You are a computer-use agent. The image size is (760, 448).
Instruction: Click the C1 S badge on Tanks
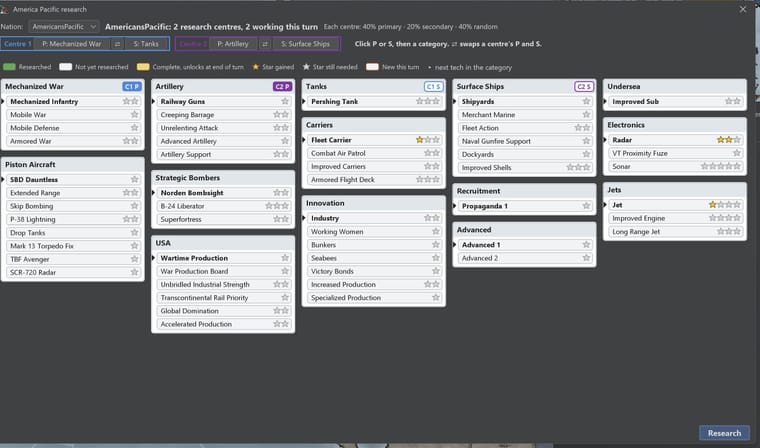pyautogui.click(x=434, y=87)
